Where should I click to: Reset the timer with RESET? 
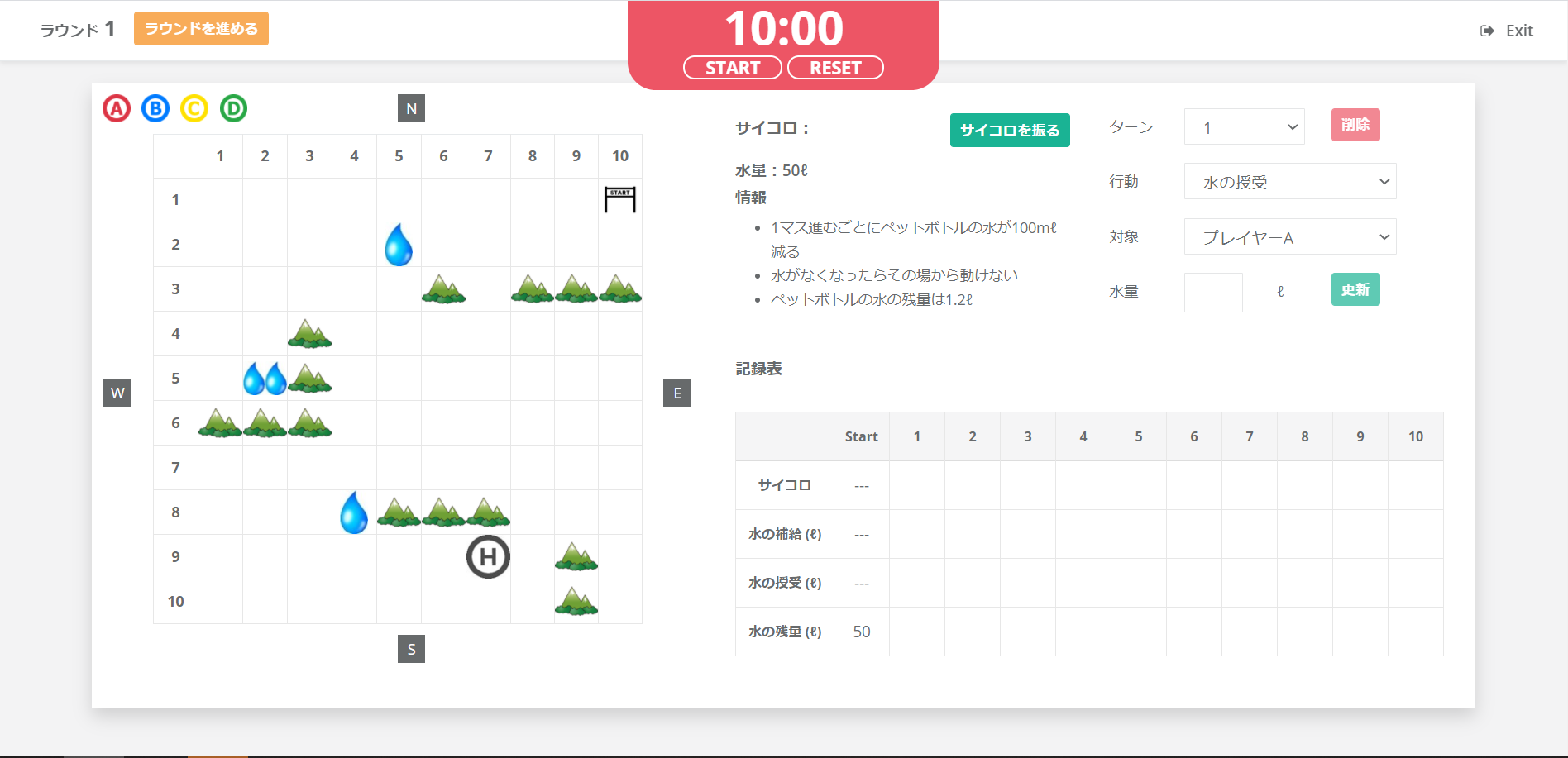point(835,68)
